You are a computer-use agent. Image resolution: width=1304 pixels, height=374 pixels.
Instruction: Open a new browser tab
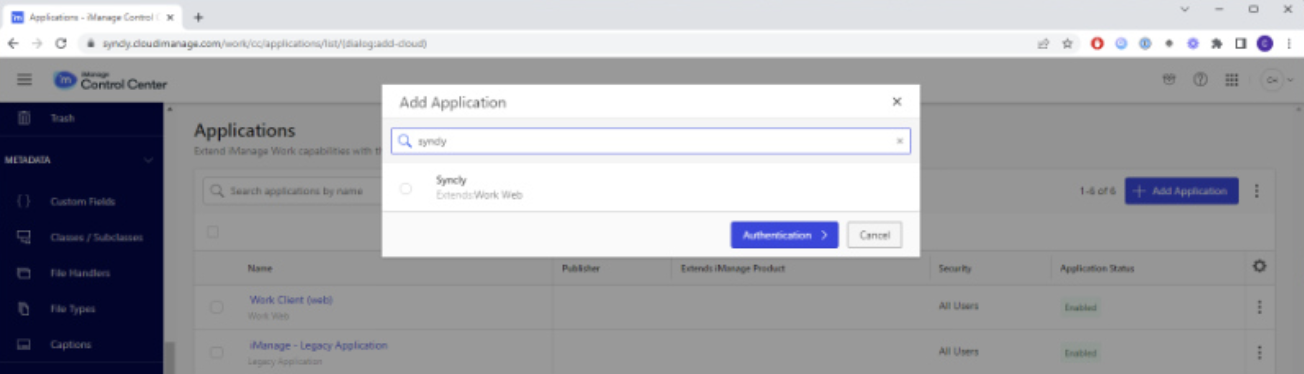tap(198, 17)
